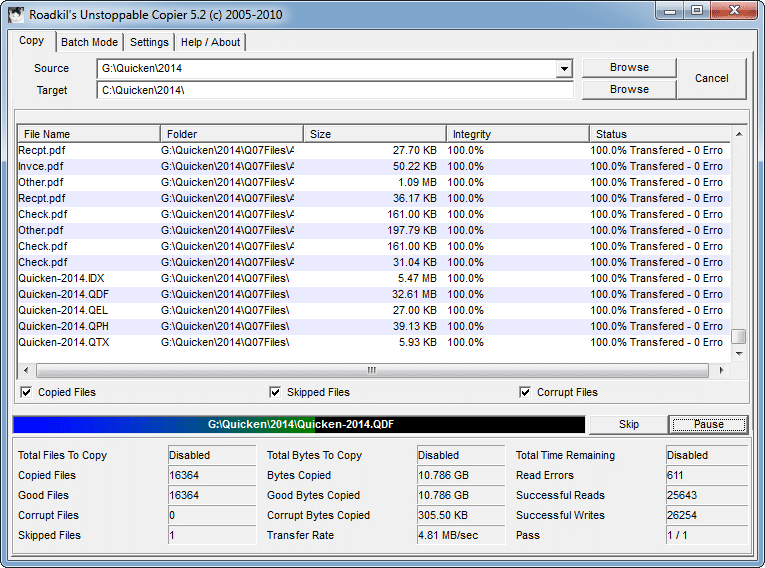This screenshot has width=765, height=568.
Task: Toggle the Corrupt Files checkbox
Action: point(525,392)
